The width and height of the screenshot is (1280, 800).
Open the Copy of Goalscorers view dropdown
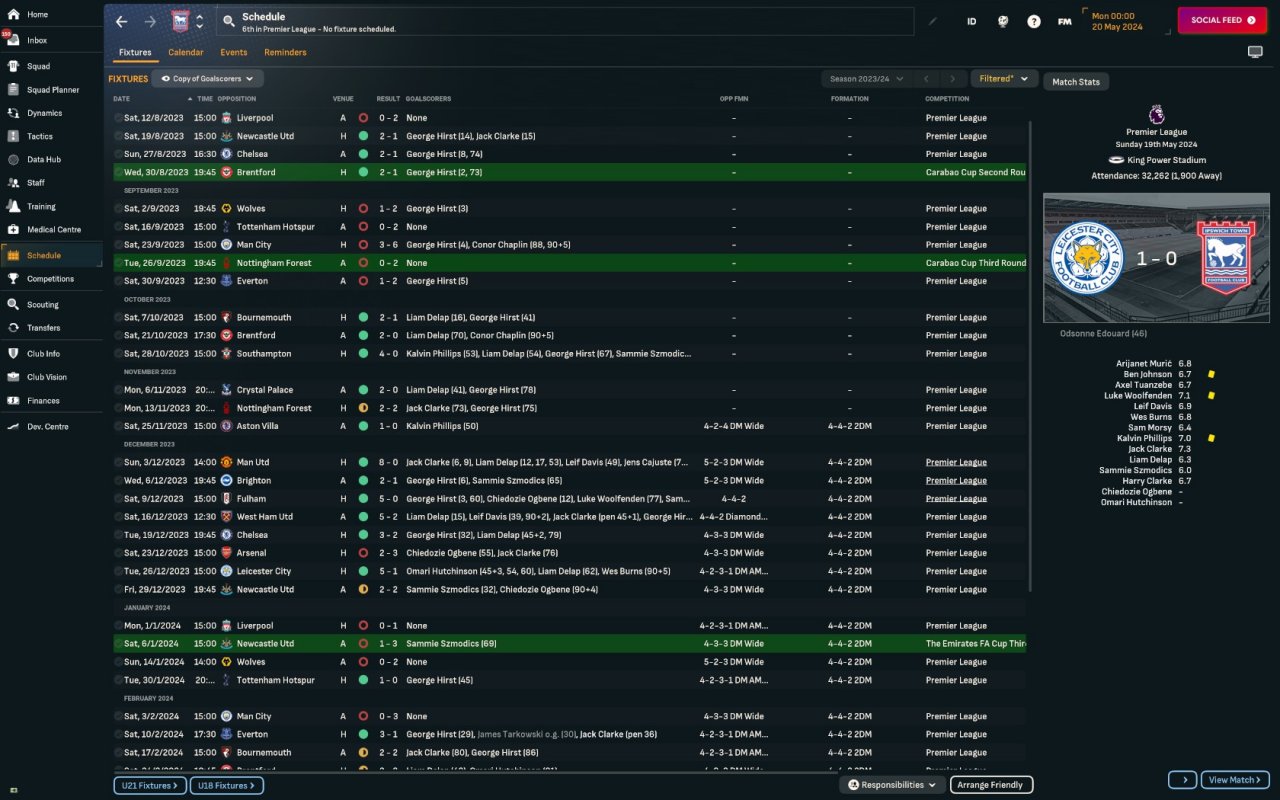coord(208,78)
